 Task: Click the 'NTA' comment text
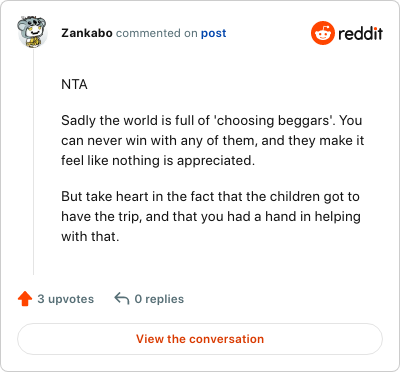tap(74, 85)
